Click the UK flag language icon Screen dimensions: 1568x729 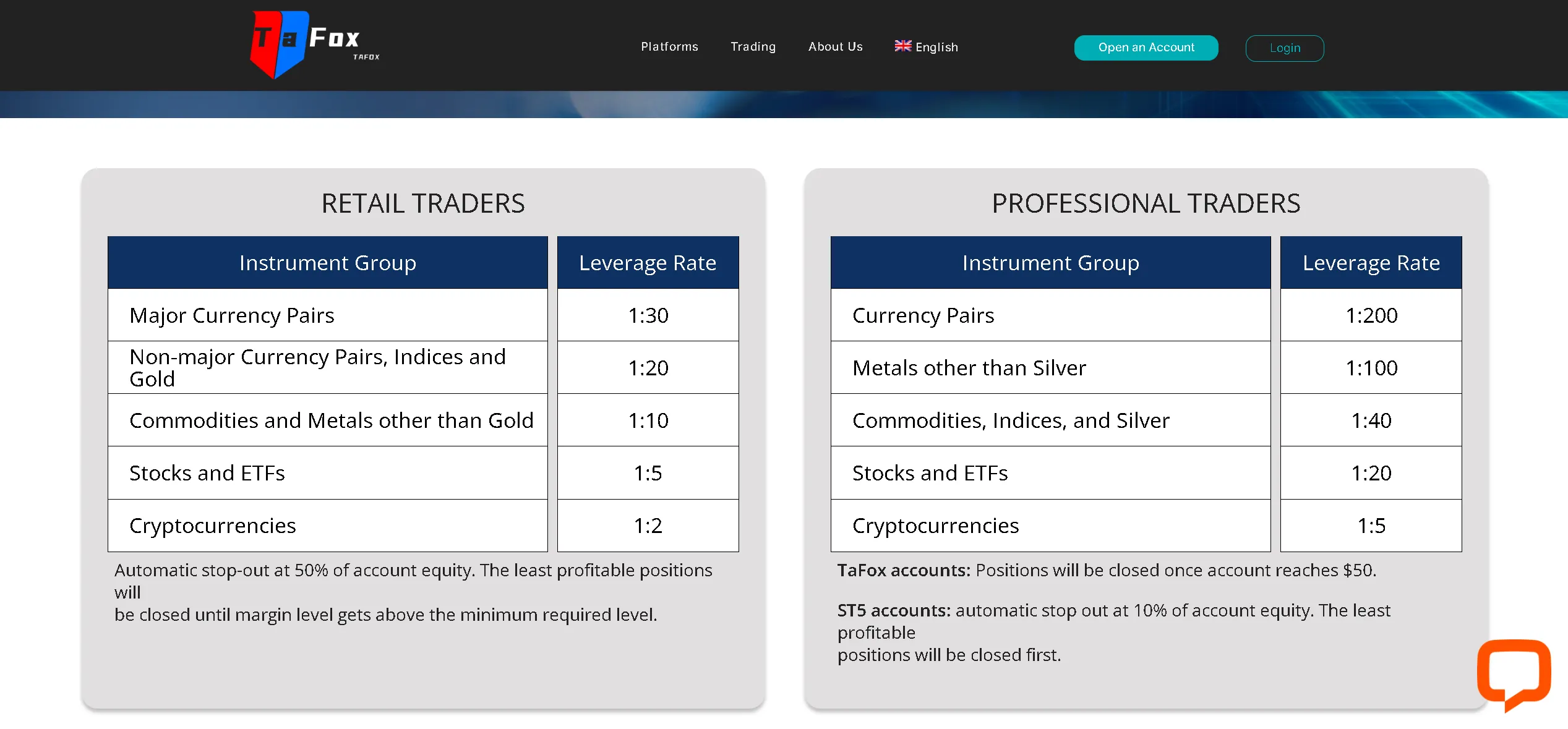902,46
